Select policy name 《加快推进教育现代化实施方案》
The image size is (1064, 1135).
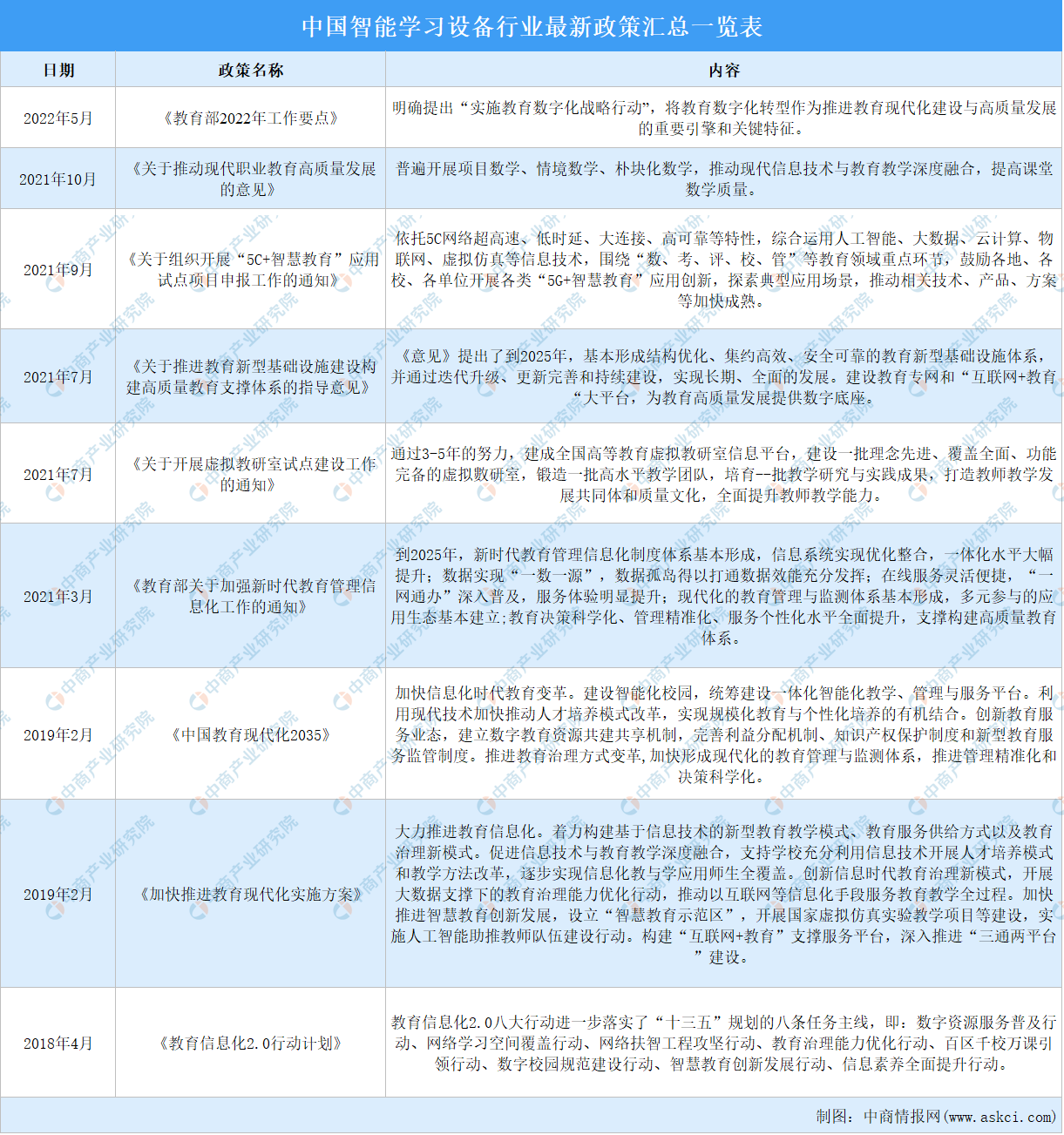coord(251,895)
